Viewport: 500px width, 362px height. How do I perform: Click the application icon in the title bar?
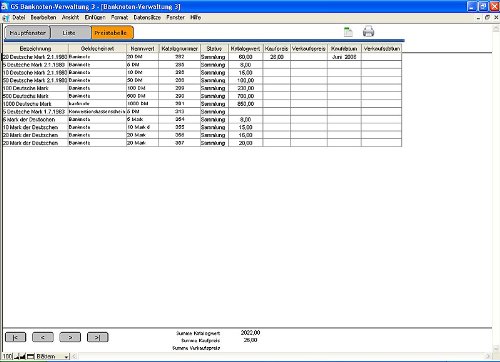click(5, 6)
